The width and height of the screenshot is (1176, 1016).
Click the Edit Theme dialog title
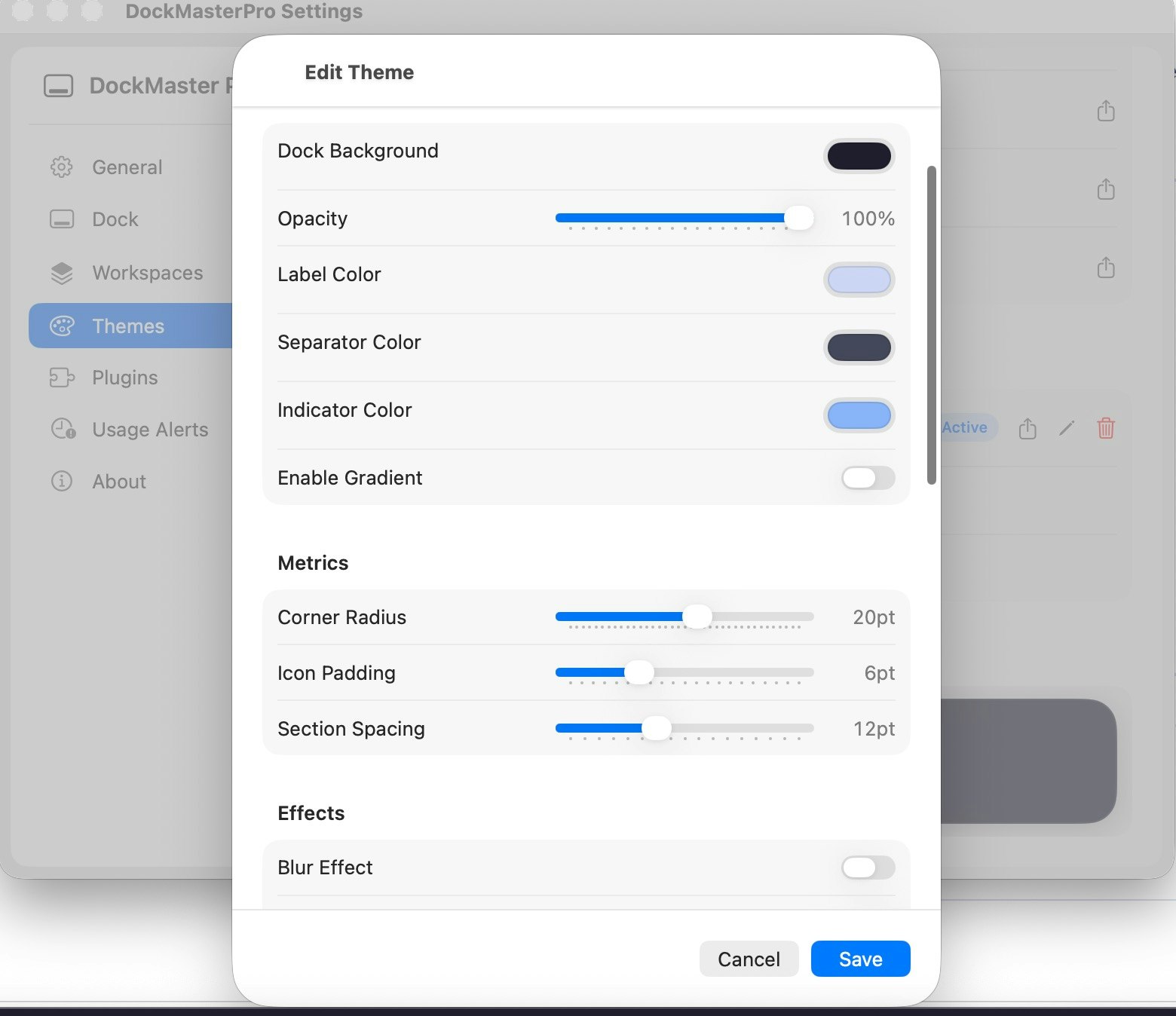click(x=360, y=72)
